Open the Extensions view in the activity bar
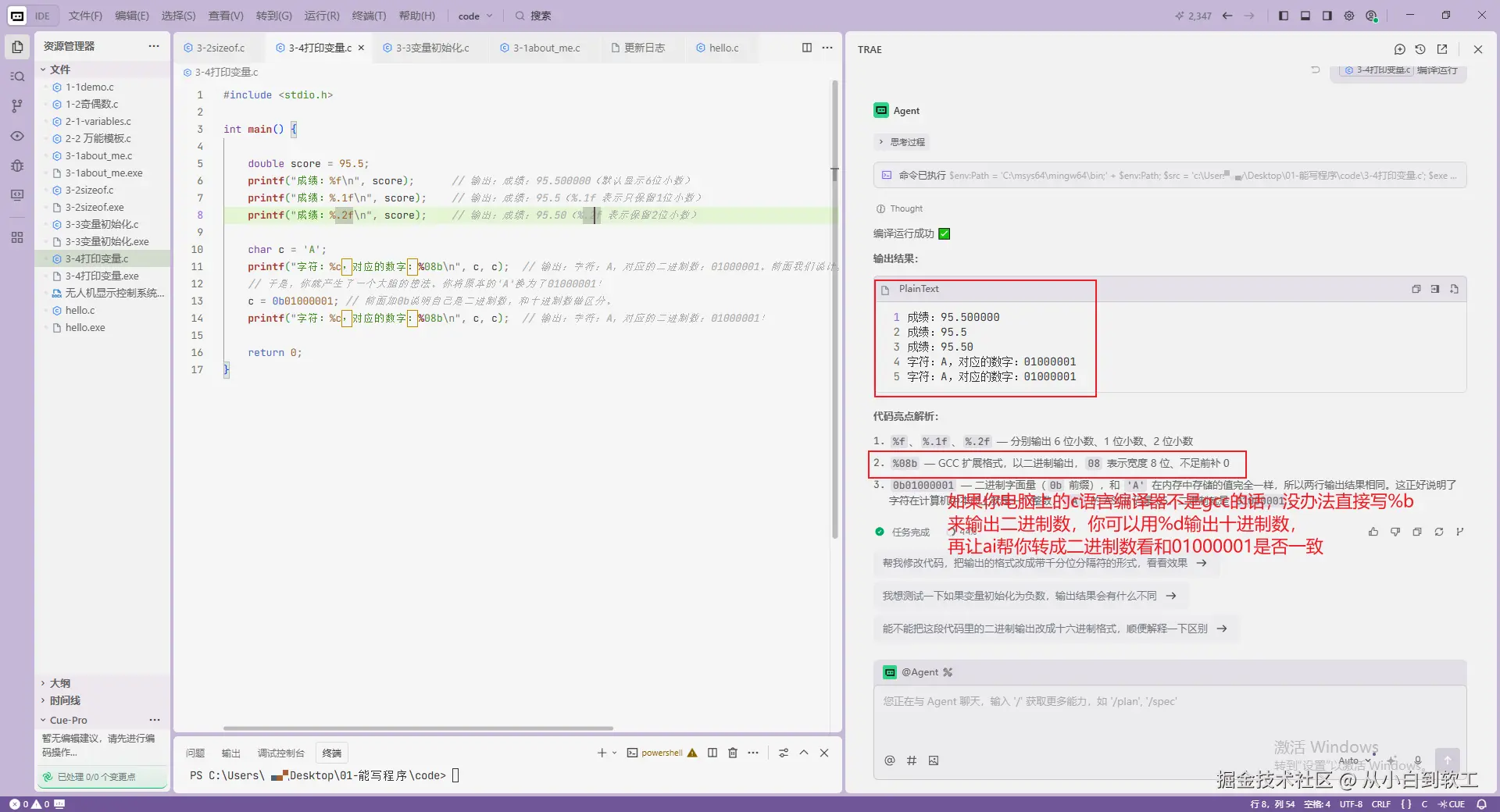 tap(17, 237)
